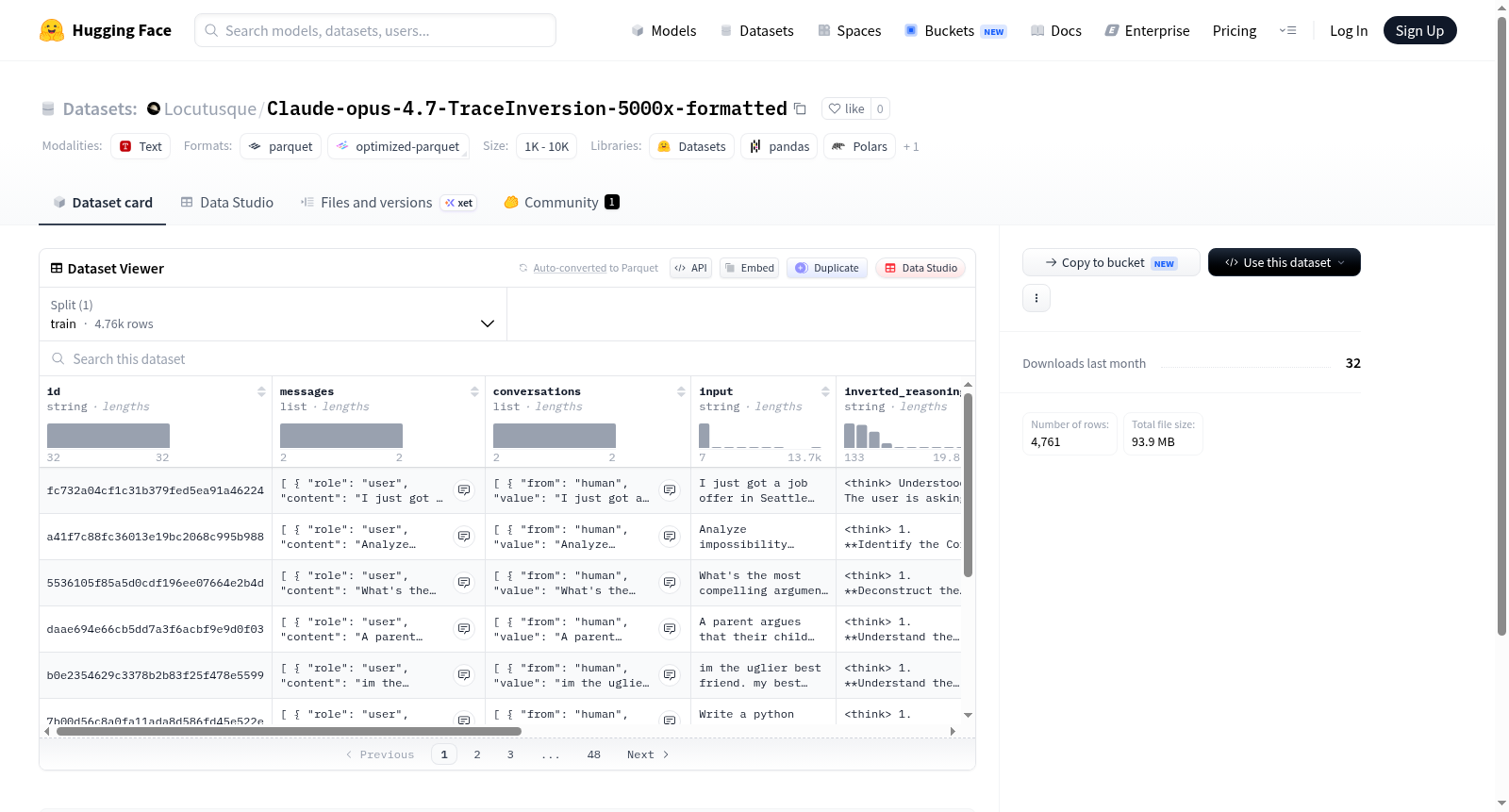This screenshot has width=1509, height=812.
Task: Open chat view icon for b0e23546 conversations
Action: pos(670,675)
